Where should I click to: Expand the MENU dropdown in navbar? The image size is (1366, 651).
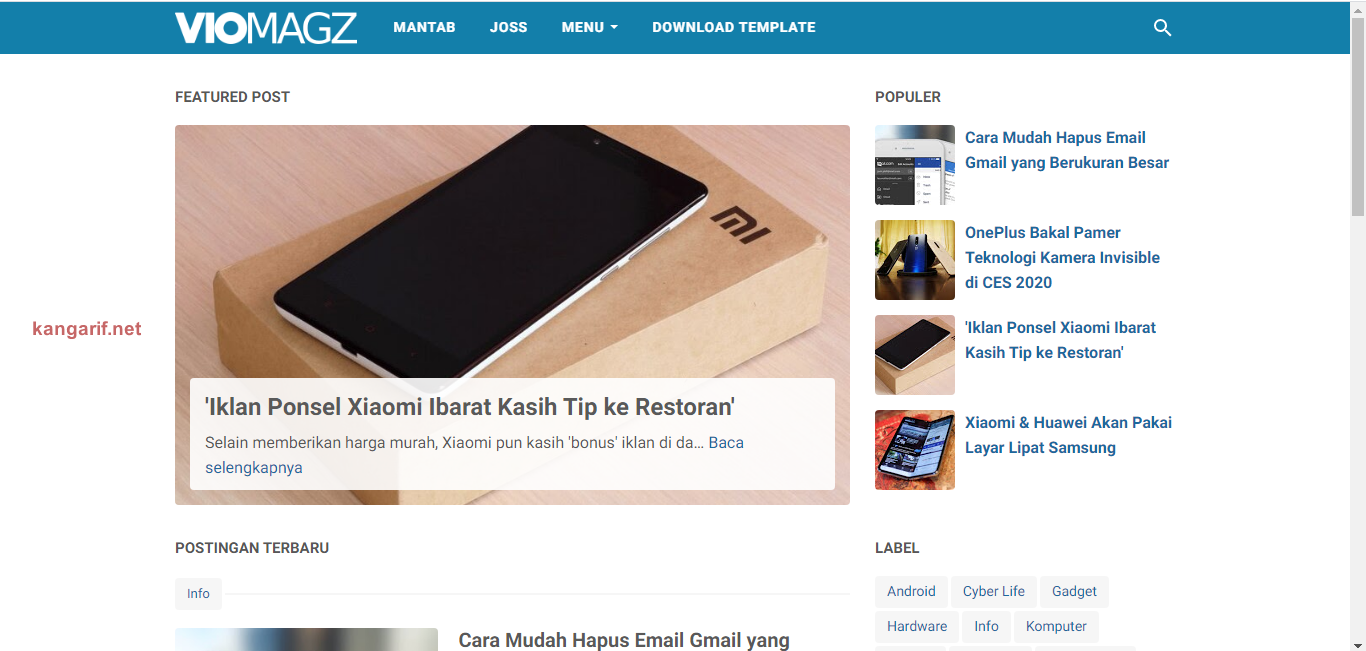click(589, 27)
